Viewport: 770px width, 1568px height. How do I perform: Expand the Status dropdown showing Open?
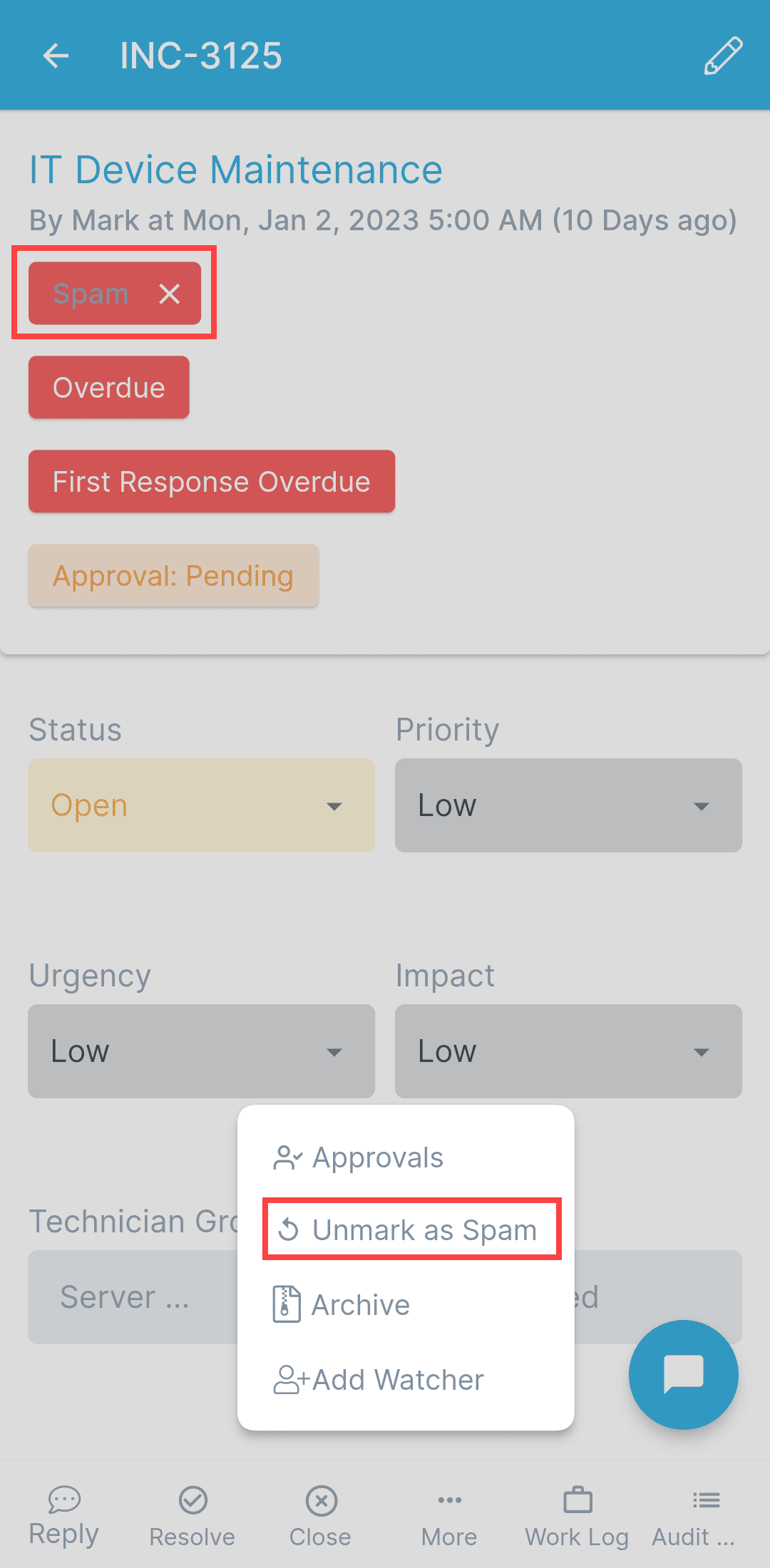201,805
